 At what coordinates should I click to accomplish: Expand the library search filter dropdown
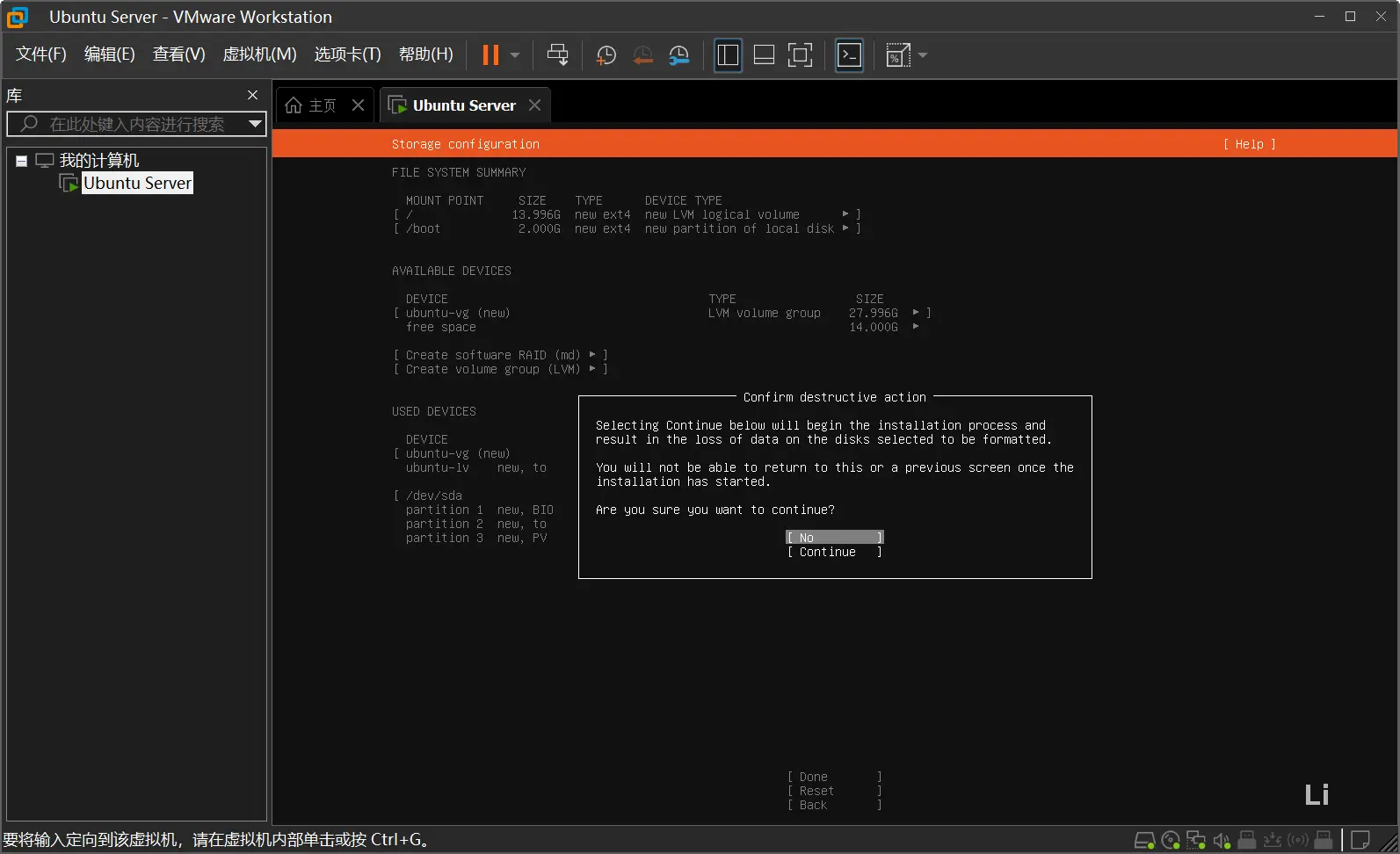pyautogui.click(x=255, y=124)
